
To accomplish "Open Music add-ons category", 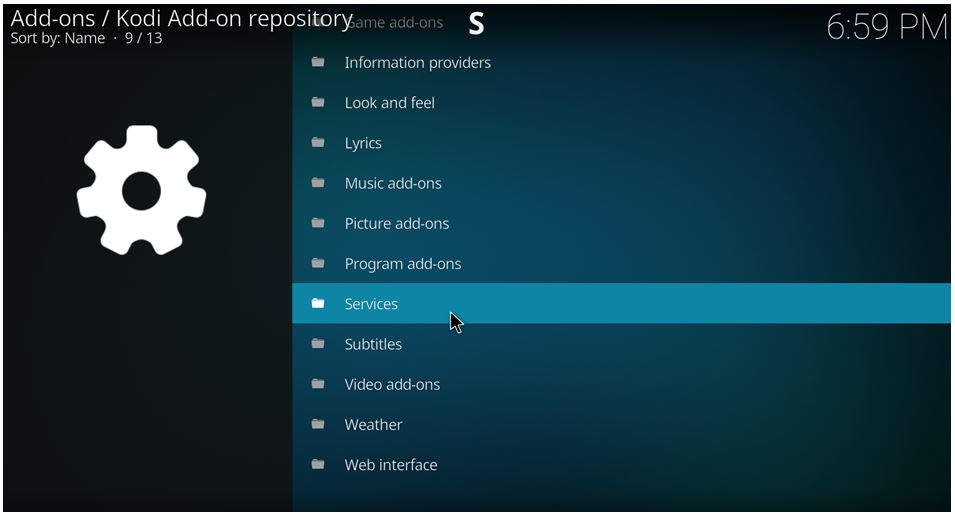I will pyautogui.click(x=621, y=183).
